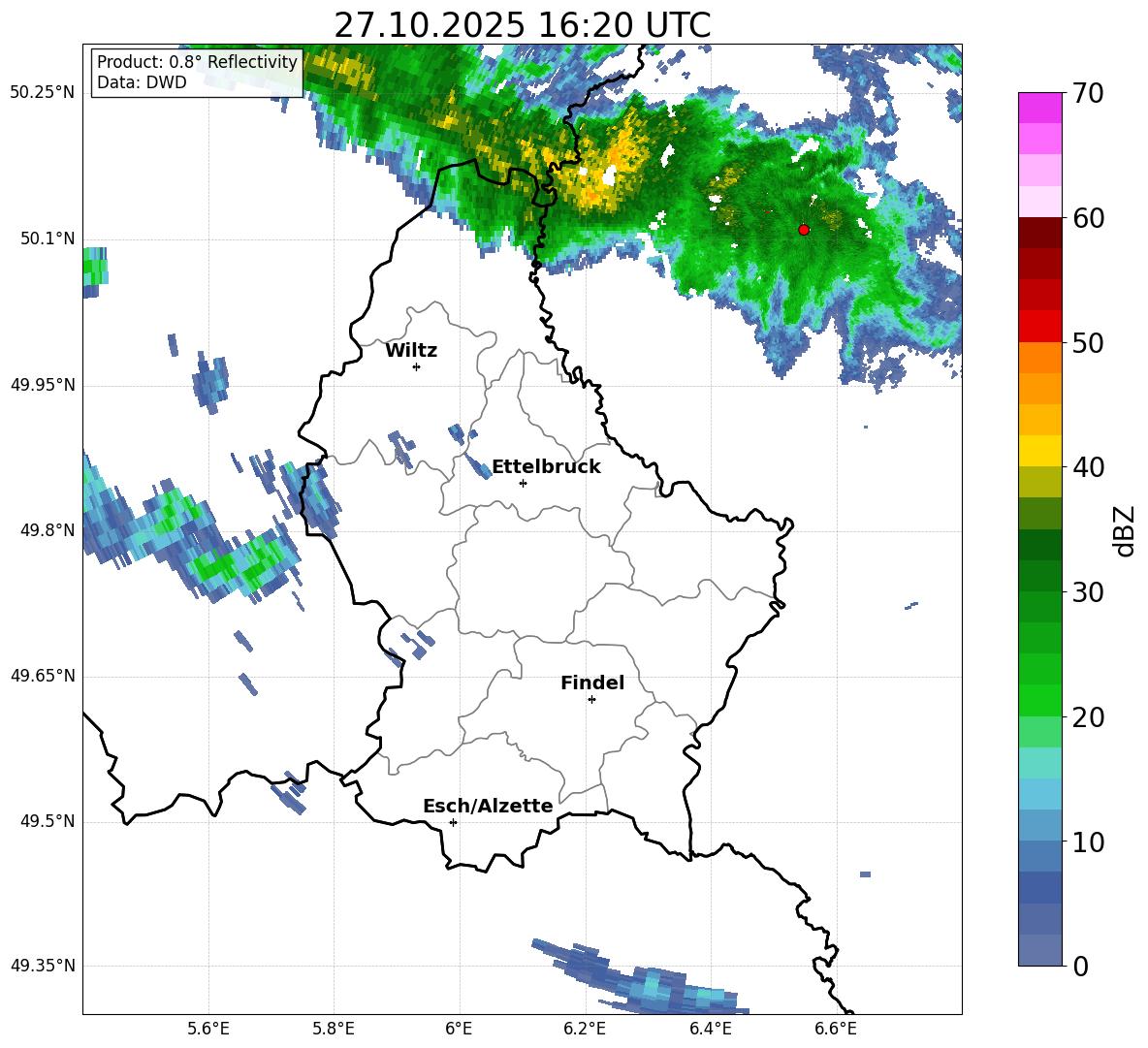
Task: Click the Wiltz station cross marker
Action: (417, 366)
